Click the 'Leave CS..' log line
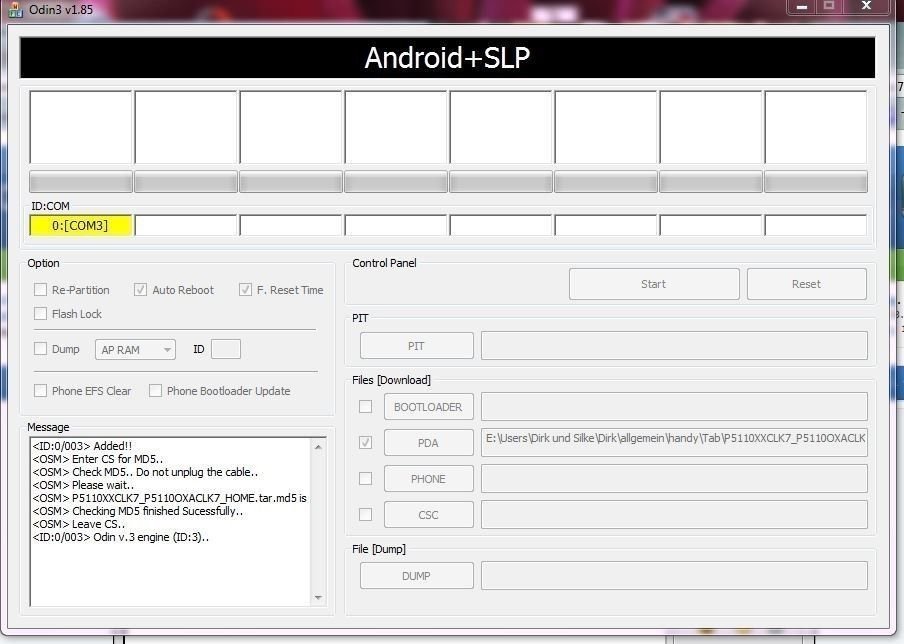The width and height of the screenshot is (904, 644). (x=78, y=524)
